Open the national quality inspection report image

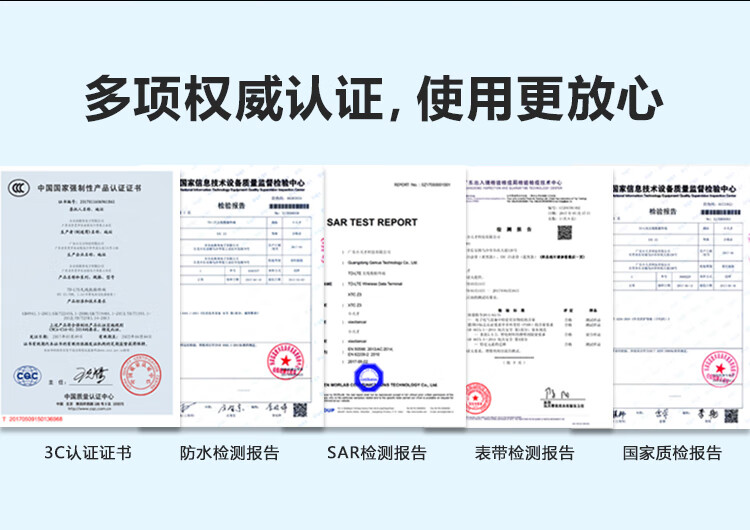[681, 297]
